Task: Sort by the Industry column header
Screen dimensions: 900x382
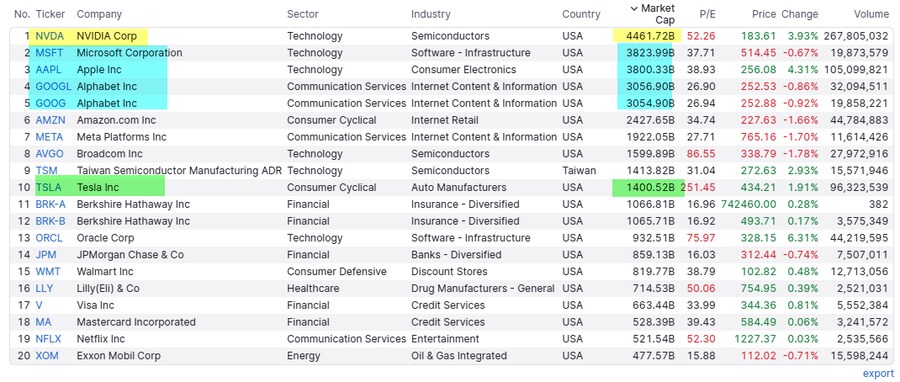Action: (x=430, y=14)
